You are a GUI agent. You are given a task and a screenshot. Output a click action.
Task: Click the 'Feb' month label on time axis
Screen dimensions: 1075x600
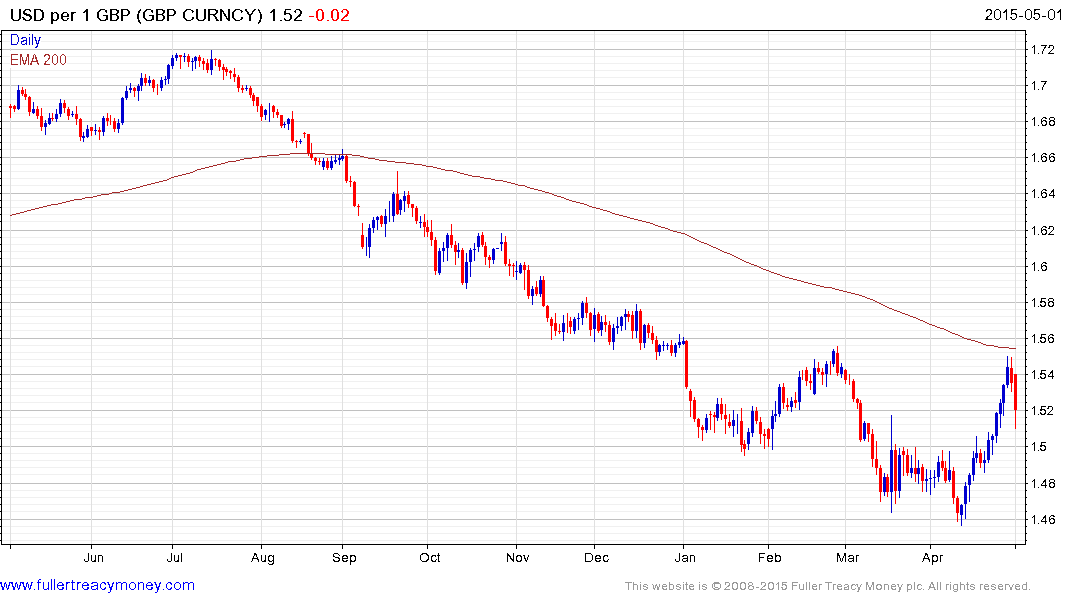[770, 558]
